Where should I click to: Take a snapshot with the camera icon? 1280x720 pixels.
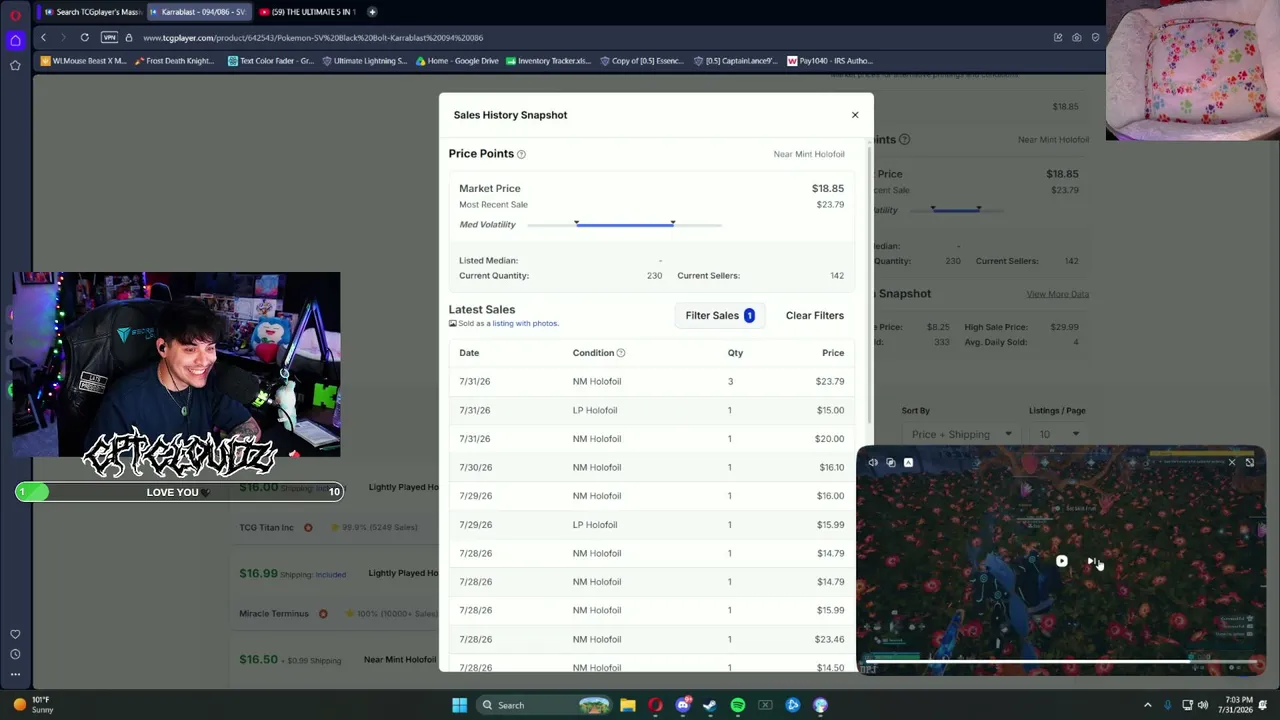coord(1077,38)
